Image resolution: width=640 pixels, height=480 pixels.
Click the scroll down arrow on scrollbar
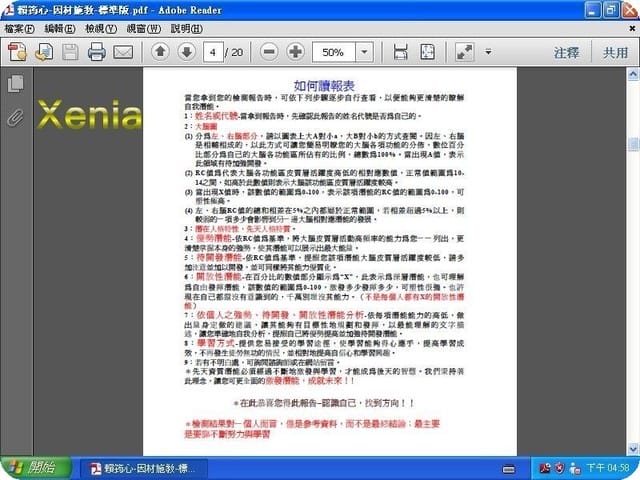(x=633, y=449)
